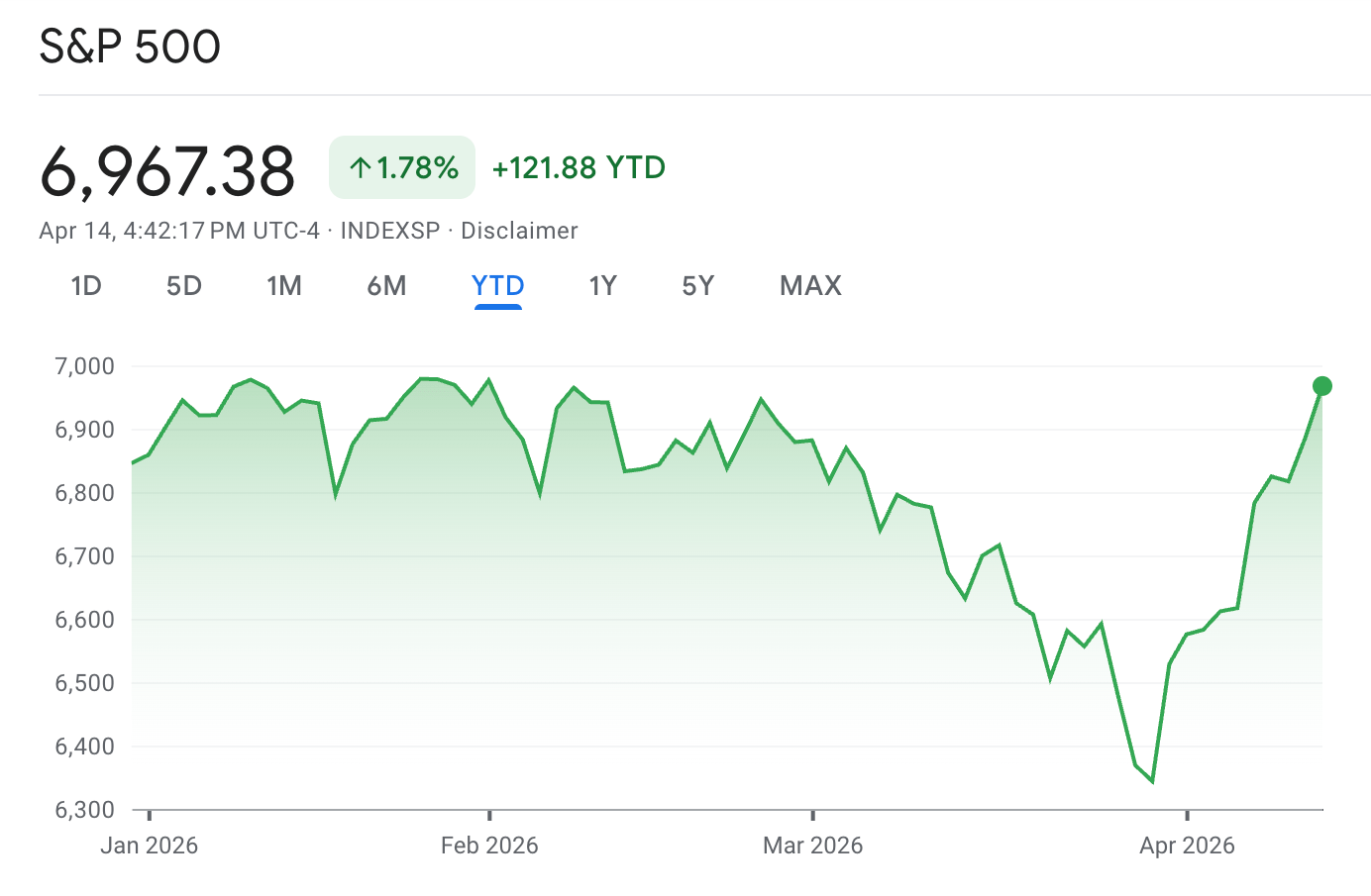Image resolution: width=1371 pixels, height=896 pixels.
Task: Show the 1M chart range
Action: pyautogui.click(x=284, y=286)
